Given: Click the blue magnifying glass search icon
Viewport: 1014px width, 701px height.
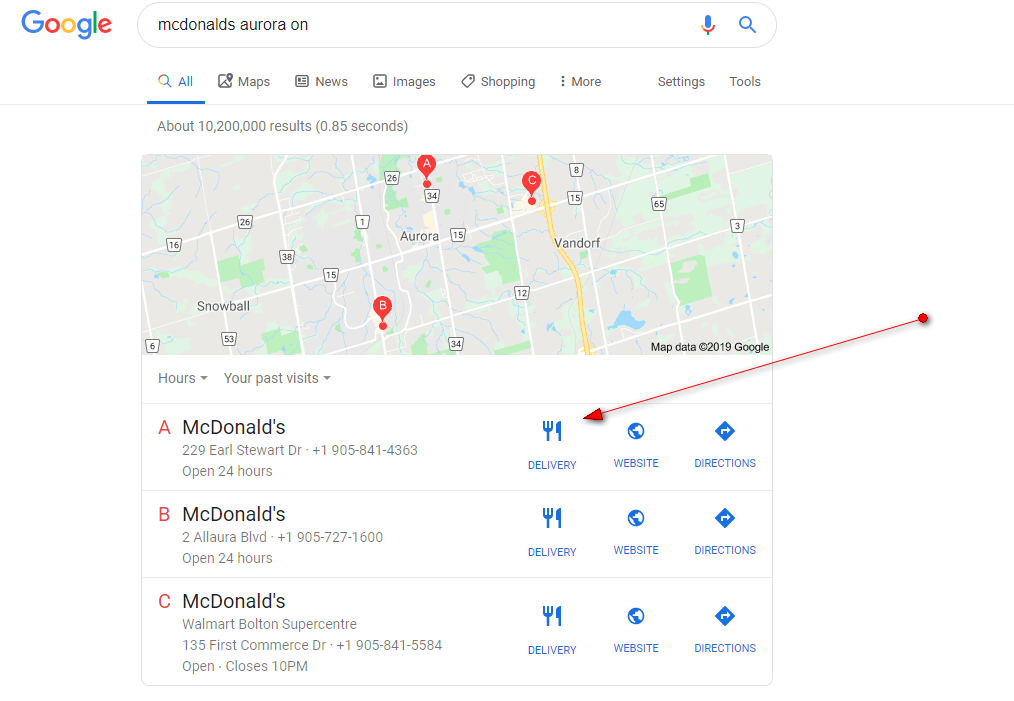Looking at the screenshot, I should 748,25.
